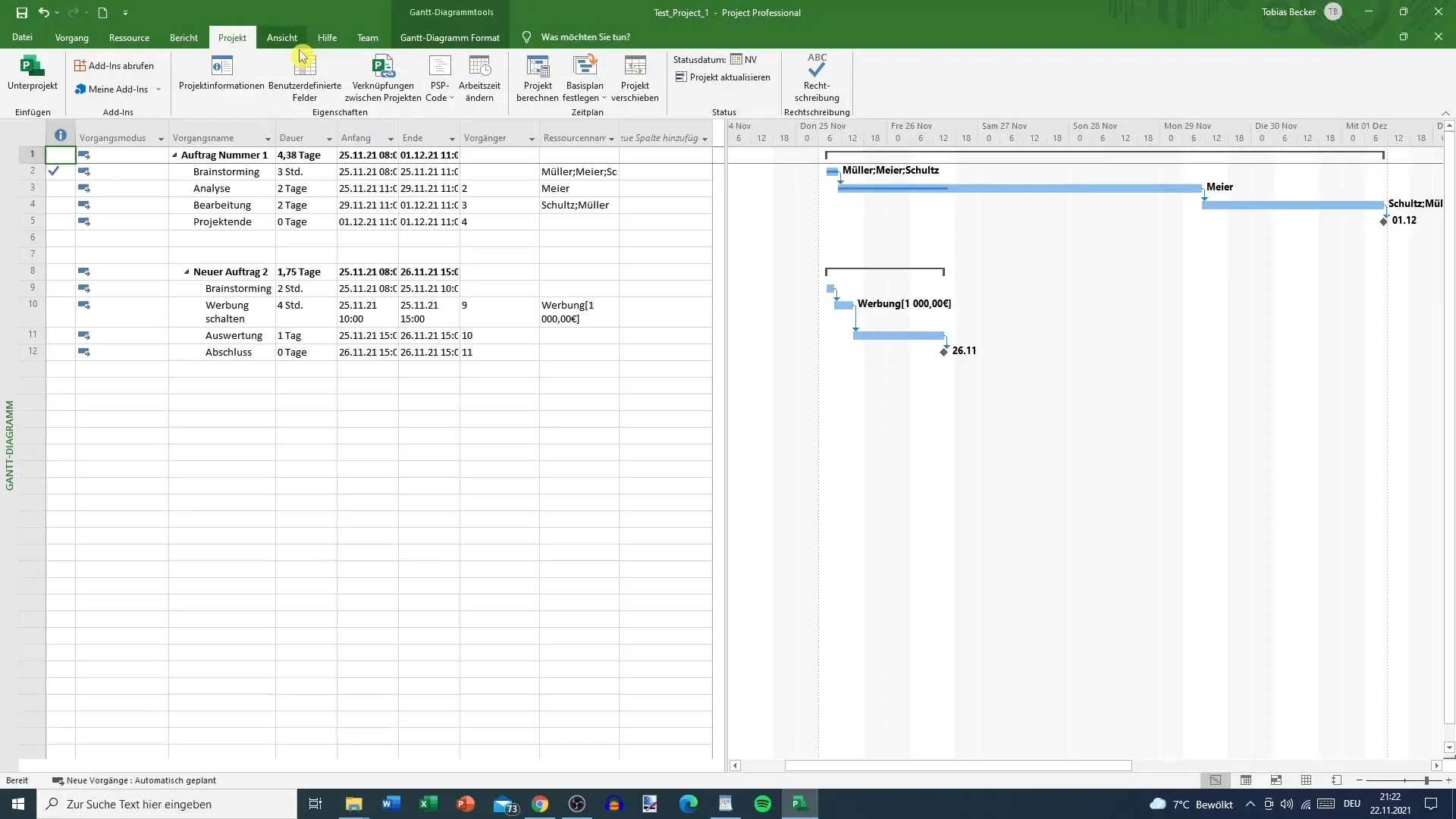Toggle completed task checkbox row 2
Screen dimensions: 1456x819
tap(54, 170)
